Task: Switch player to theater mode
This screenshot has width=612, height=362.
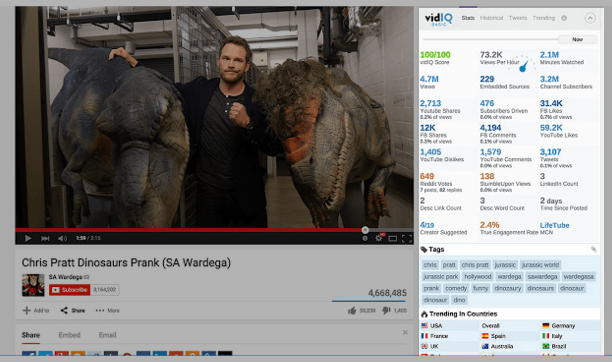Action: [393, 238]
